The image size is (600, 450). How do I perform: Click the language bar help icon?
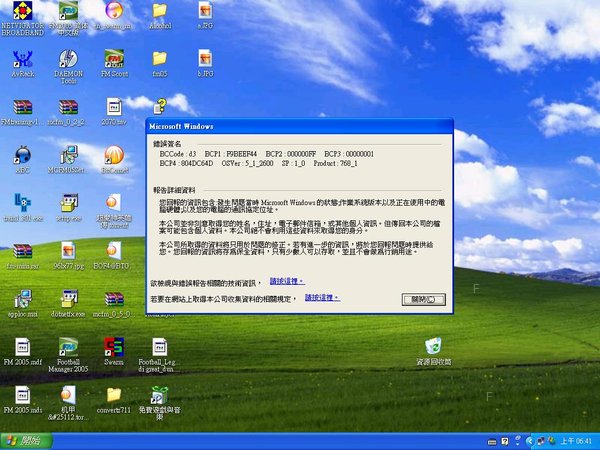click(505, 442)
